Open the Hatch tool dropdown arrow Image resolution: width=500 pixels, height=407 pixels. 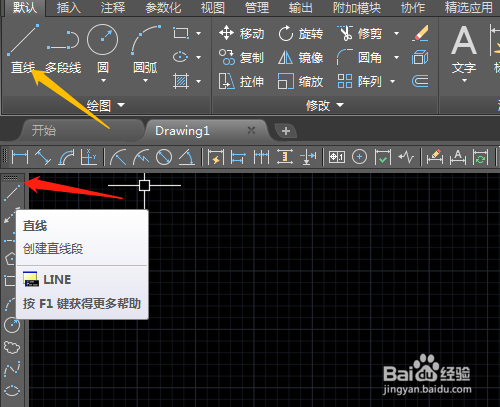pyautogui.click(x=199, y=81)
